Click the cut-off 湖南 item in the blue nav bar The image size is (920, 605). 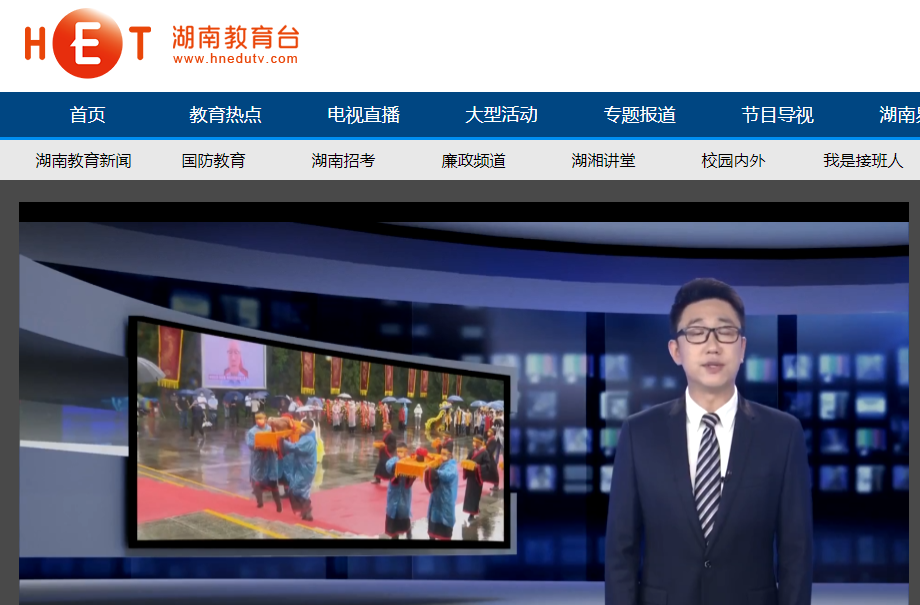(899, 115)
